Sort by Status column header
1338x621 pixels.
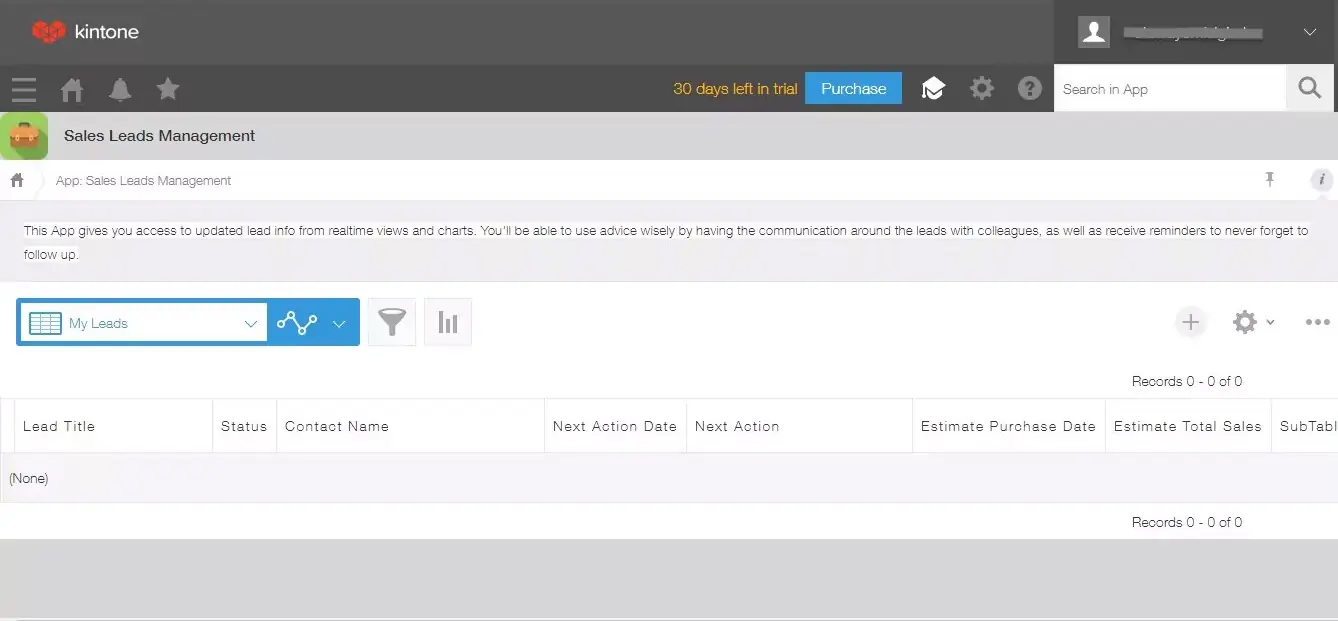coord(244,426)
